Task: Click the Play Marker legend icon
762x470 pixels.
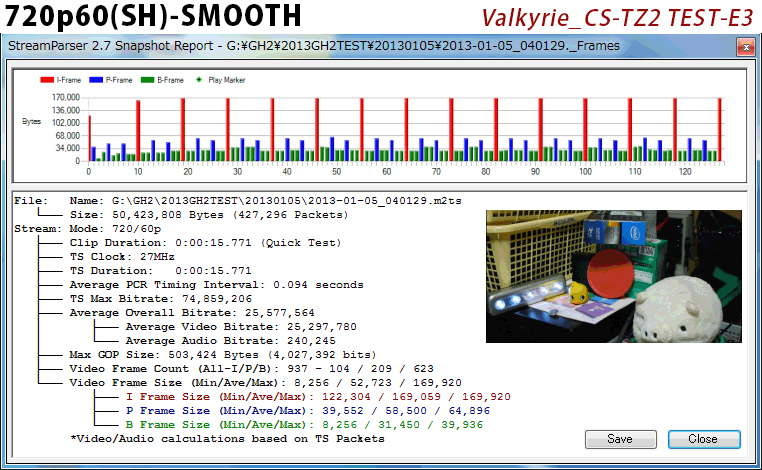Action: point(198,79)
